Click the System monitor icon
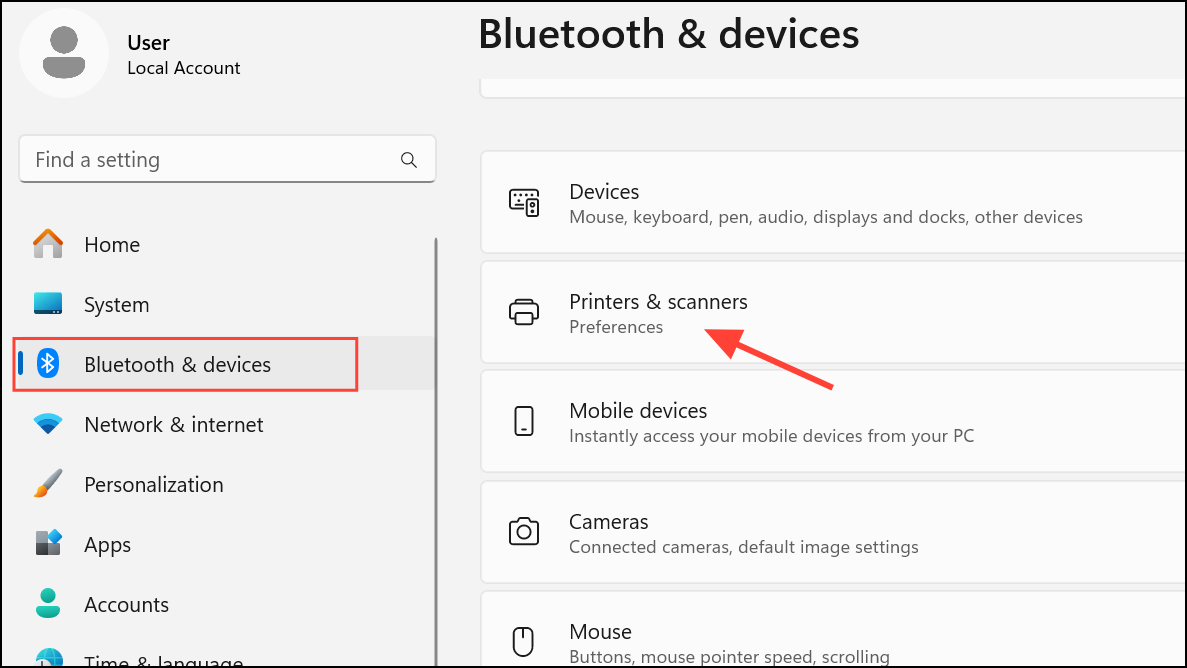Image resolution: width=1187 pixels, height=668 pixels. click(48, 304)
